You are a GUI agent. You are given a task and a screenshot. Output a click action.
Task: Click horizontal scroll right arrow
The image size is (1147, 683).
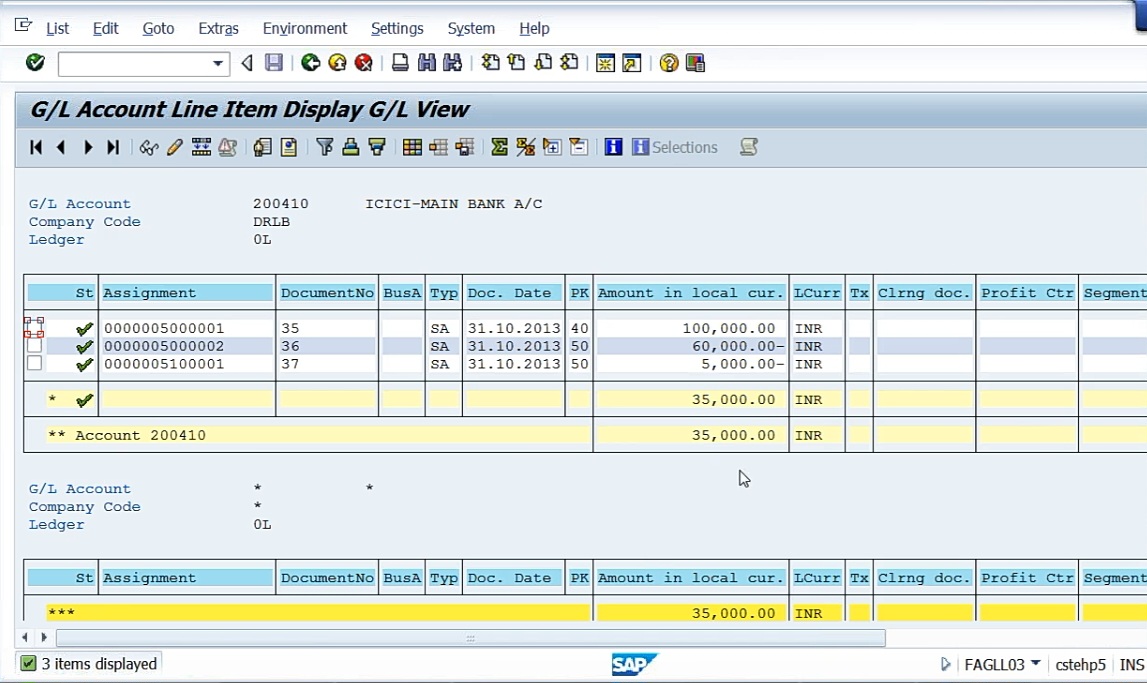click(44, 637)
